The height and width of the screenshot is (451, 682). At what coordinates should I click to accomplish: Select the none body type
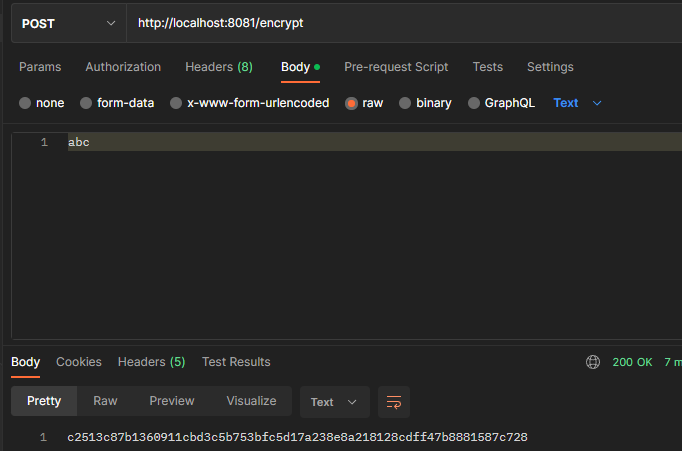pos(42,103)
